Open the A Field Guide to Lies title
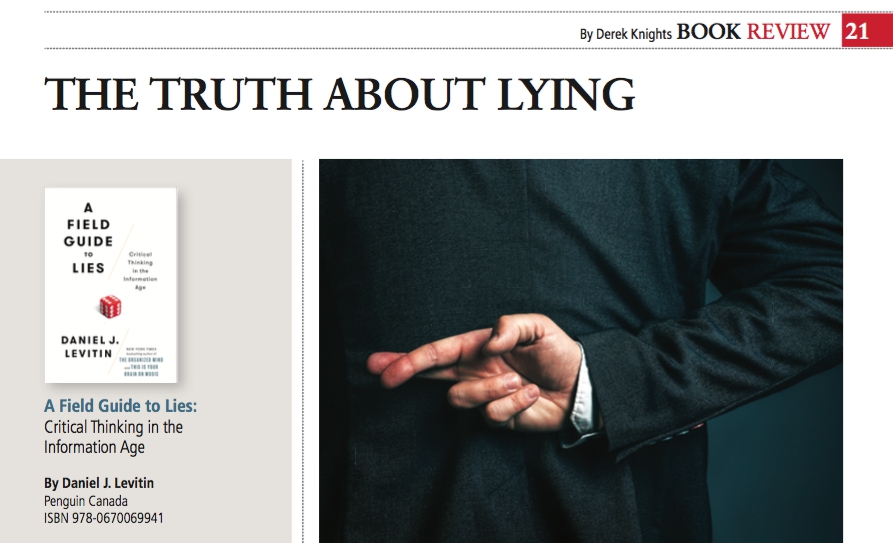 pyautogui.click(x=121, y=406)
